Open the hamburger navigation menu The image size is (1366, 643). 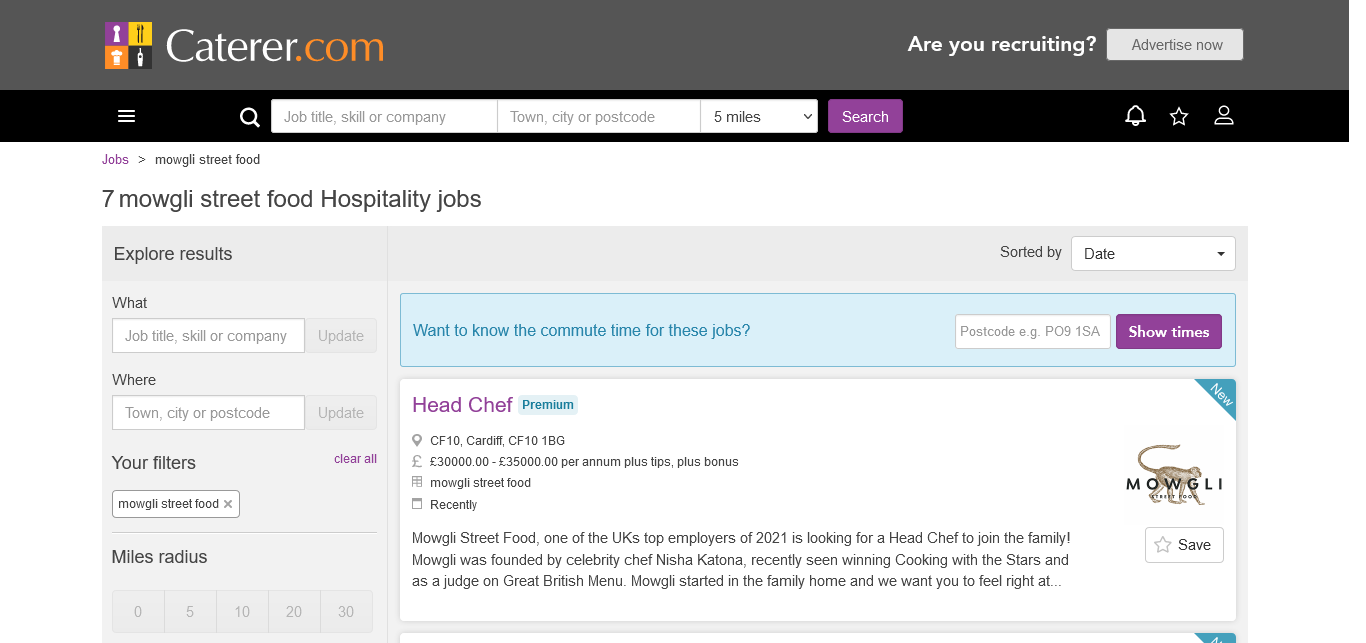(x=126, y=117)
